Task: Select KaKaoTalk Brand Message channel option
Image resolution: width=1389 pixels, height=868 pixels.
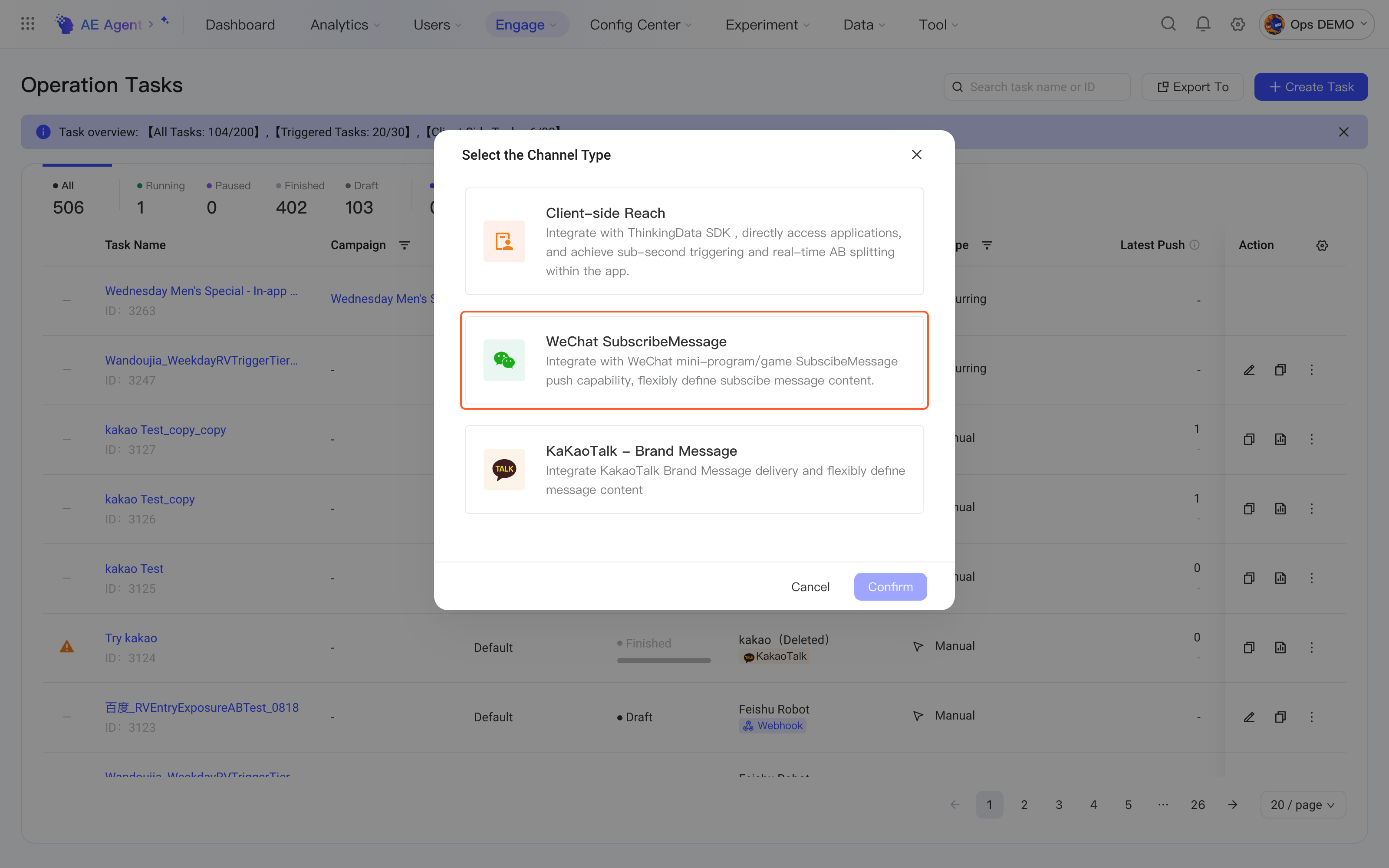Action: [694, 469]
